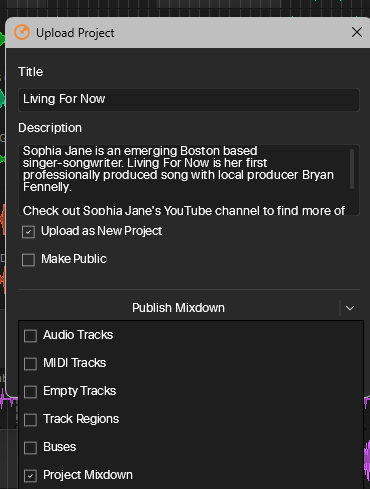Close the Upload Project dialog
This screenshot has height=489, width=370.
point(357,32)
